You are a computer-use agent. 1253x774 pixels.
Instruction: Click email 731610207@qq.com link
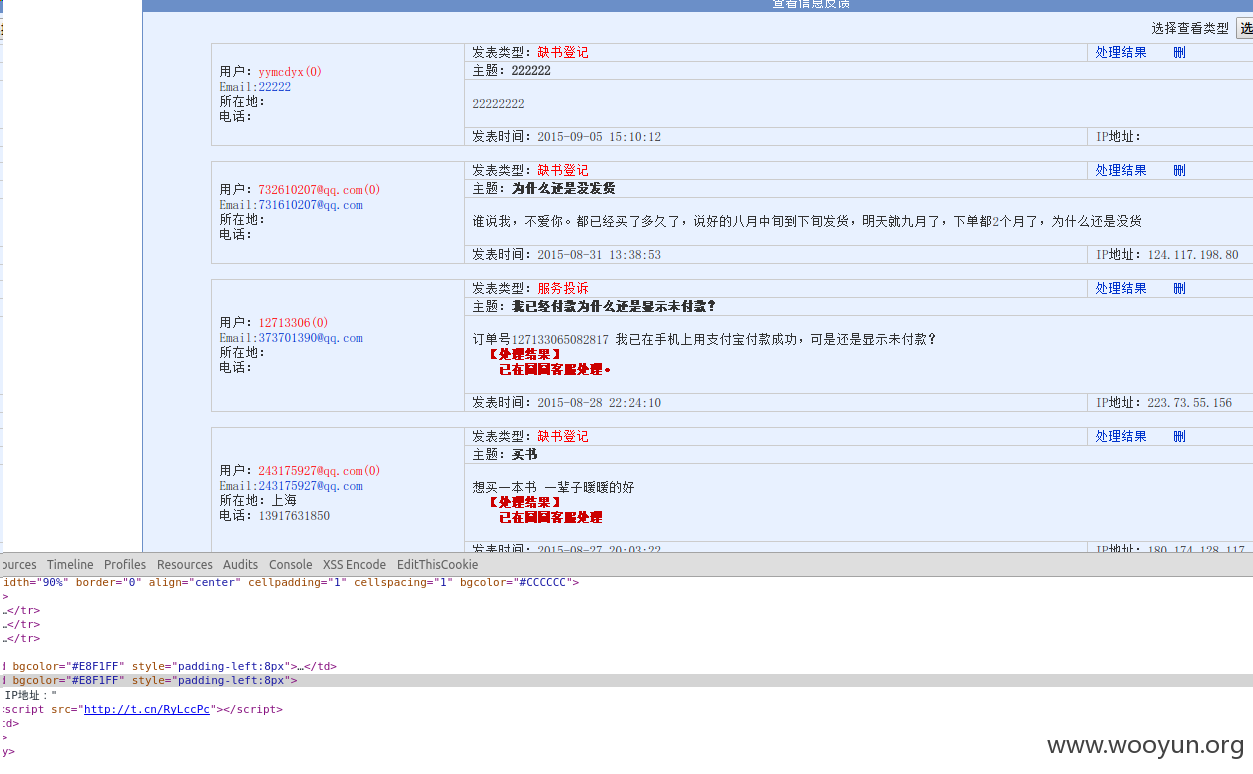click(x=310, y=205)
